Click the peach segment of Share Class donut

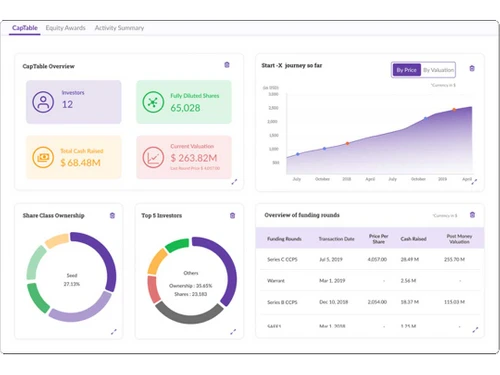tap(57, 241)
